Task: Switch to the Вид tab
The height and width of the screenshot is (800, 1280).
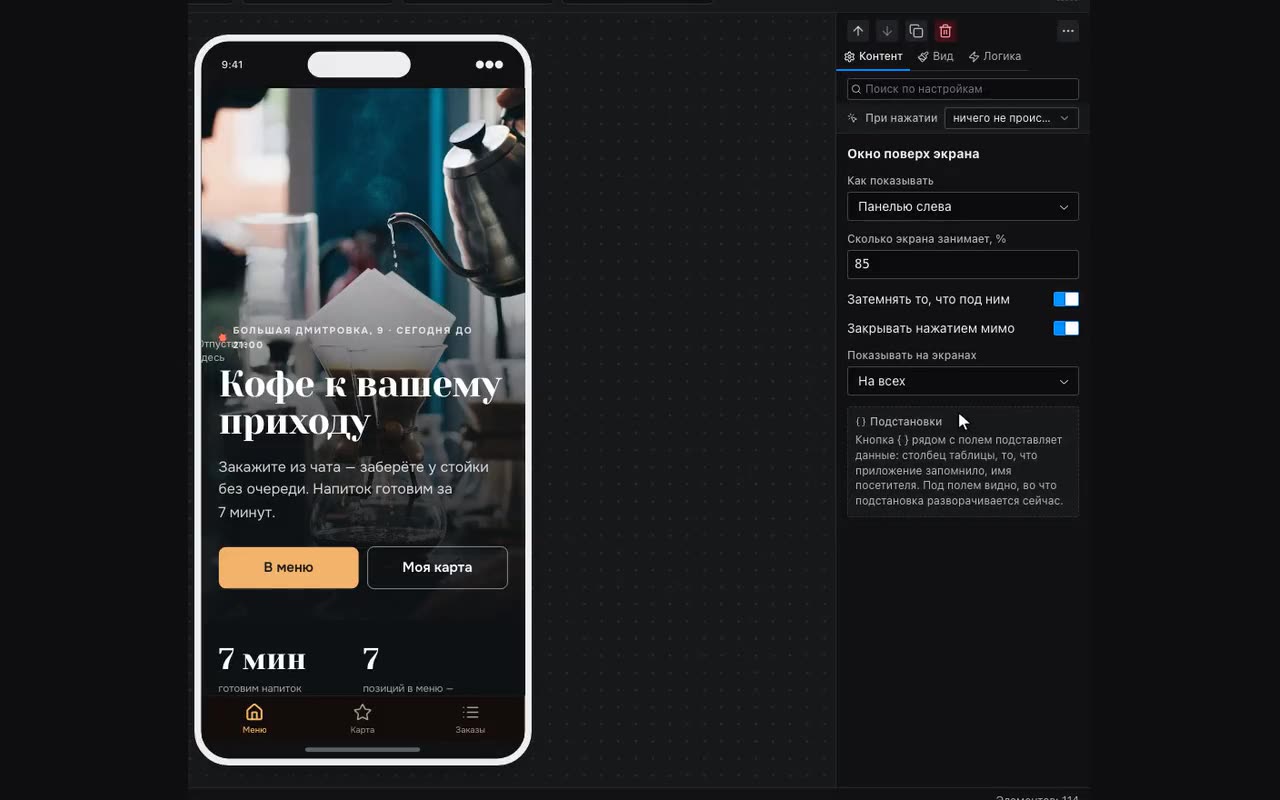Action: point(936,56)
